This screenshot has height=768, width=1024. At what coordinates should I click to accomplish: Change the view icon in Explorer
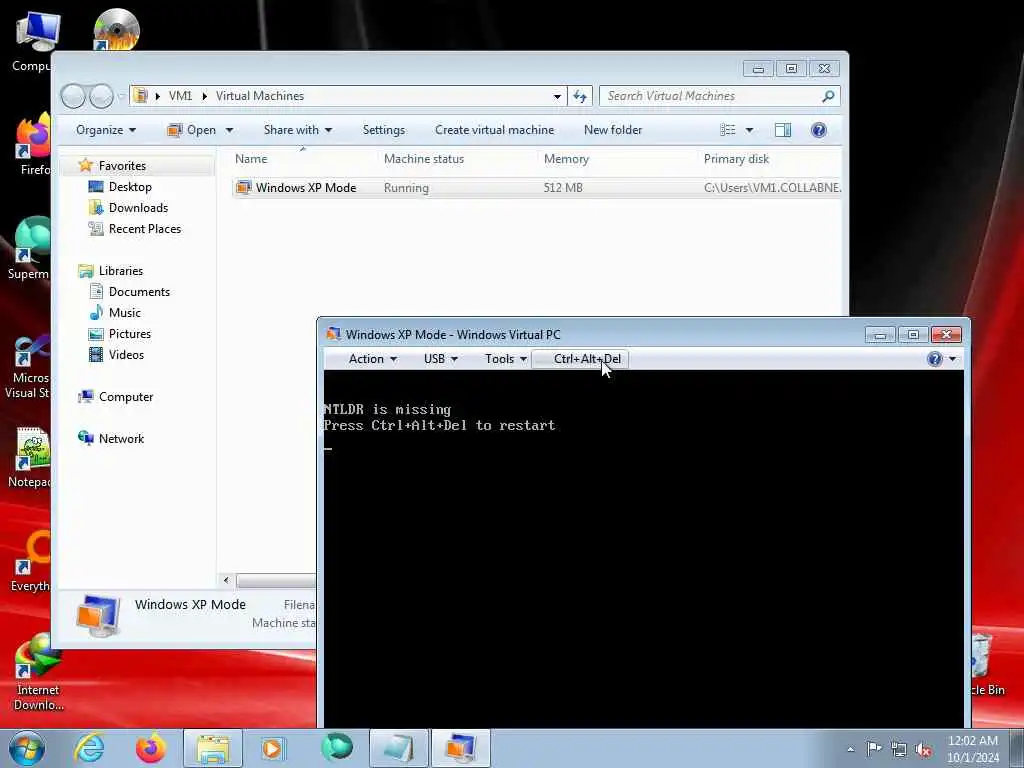tap(728, 130)
